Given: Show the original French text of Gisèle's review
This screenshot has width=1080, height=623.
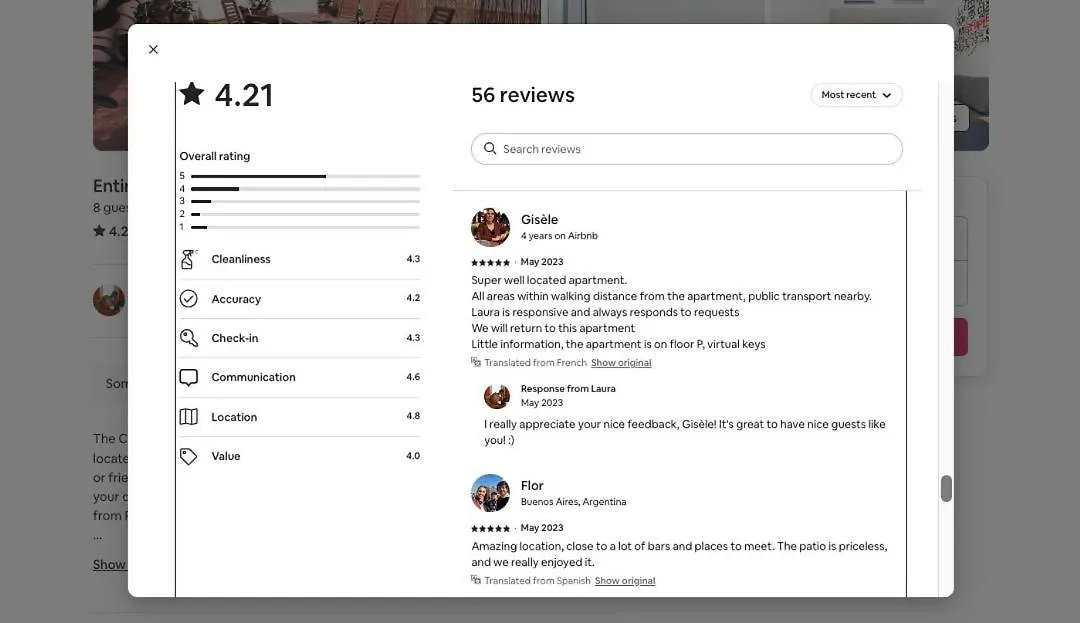Looking at the screenshot, I should [621, 363].
